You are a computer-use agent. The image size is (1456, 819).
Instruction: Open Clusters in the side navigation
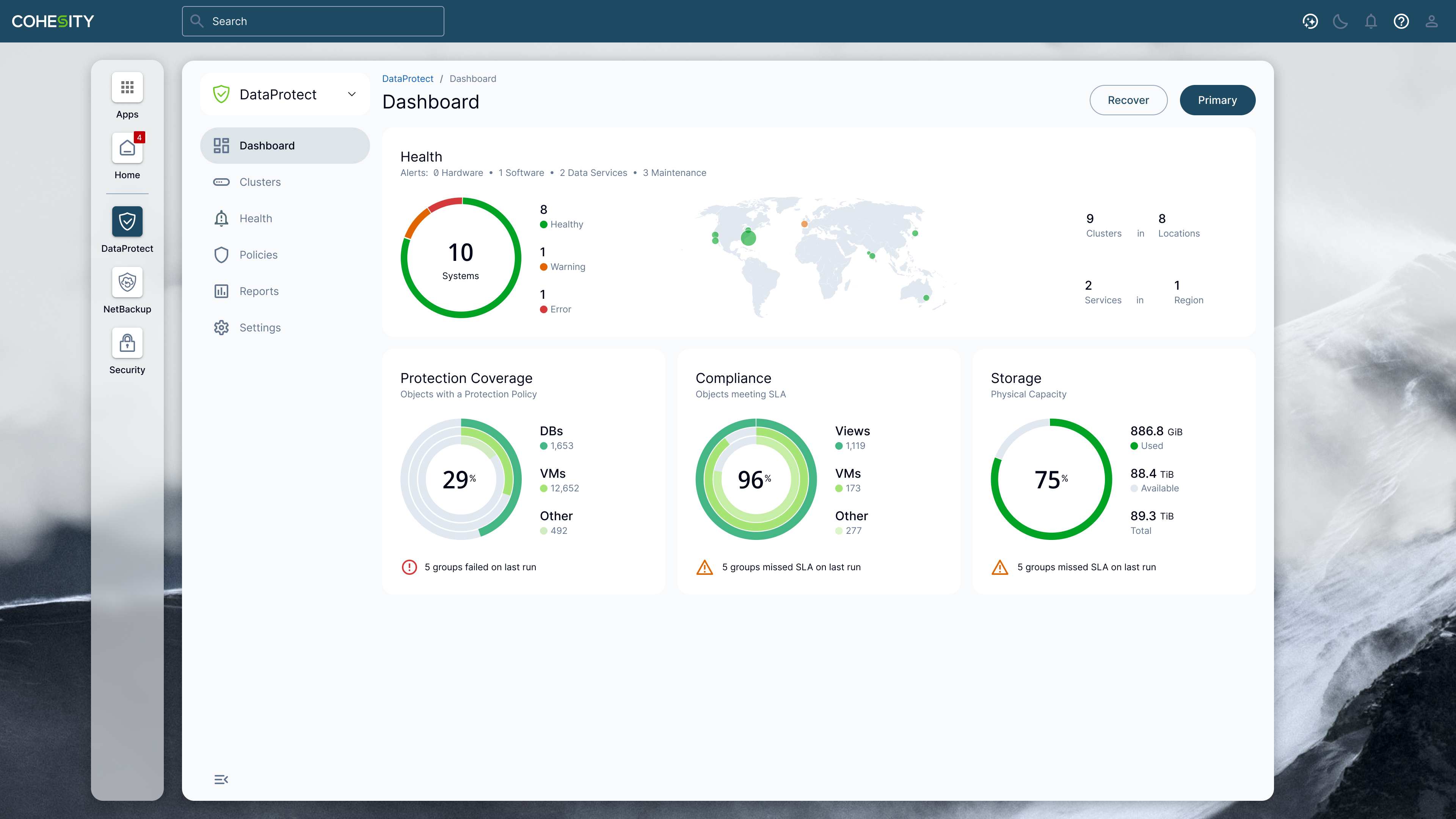pyautogui.click(x=285, y=182)
